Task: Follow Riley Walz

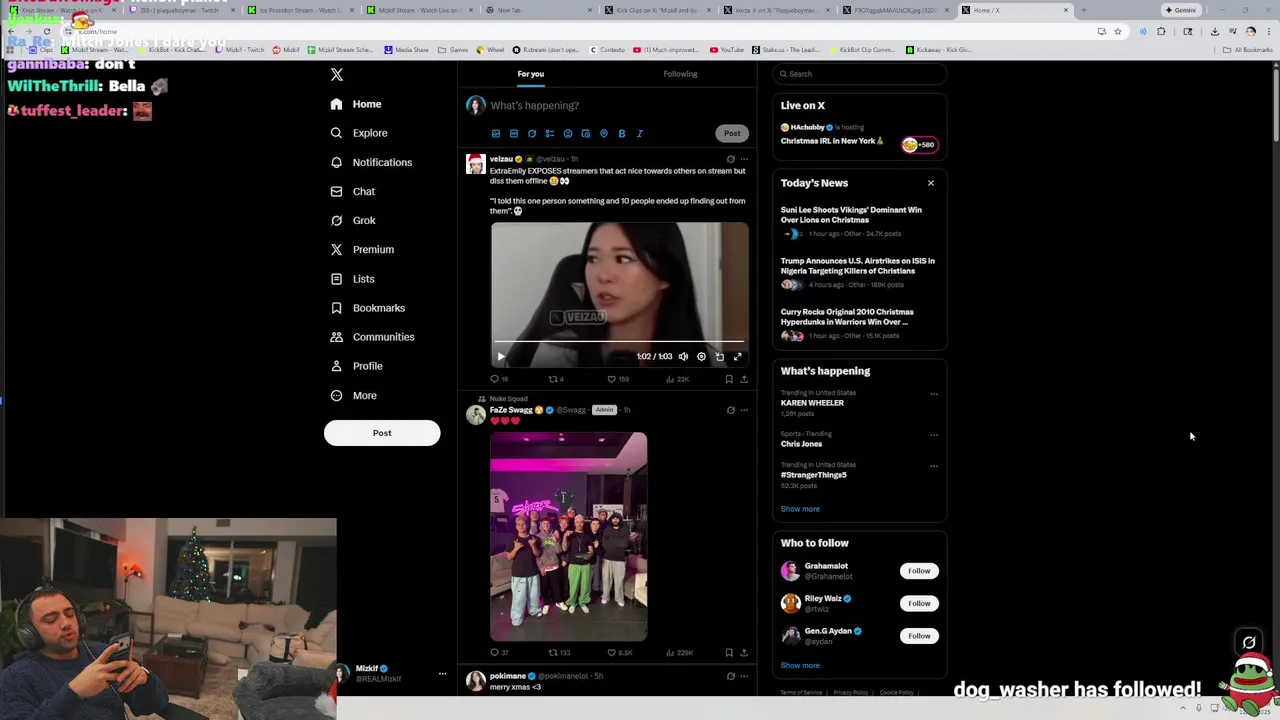Action: (x=919, y=603)
